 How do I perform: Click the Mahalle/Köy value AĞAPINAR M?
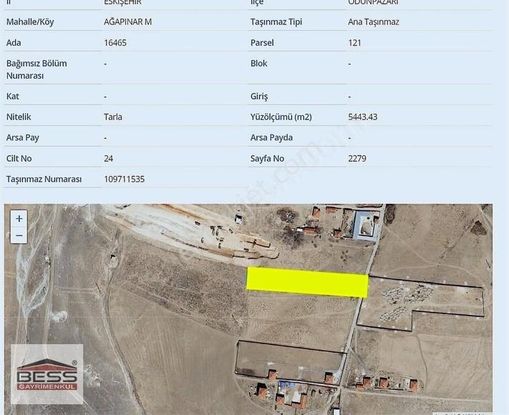(x=128, y=22)
